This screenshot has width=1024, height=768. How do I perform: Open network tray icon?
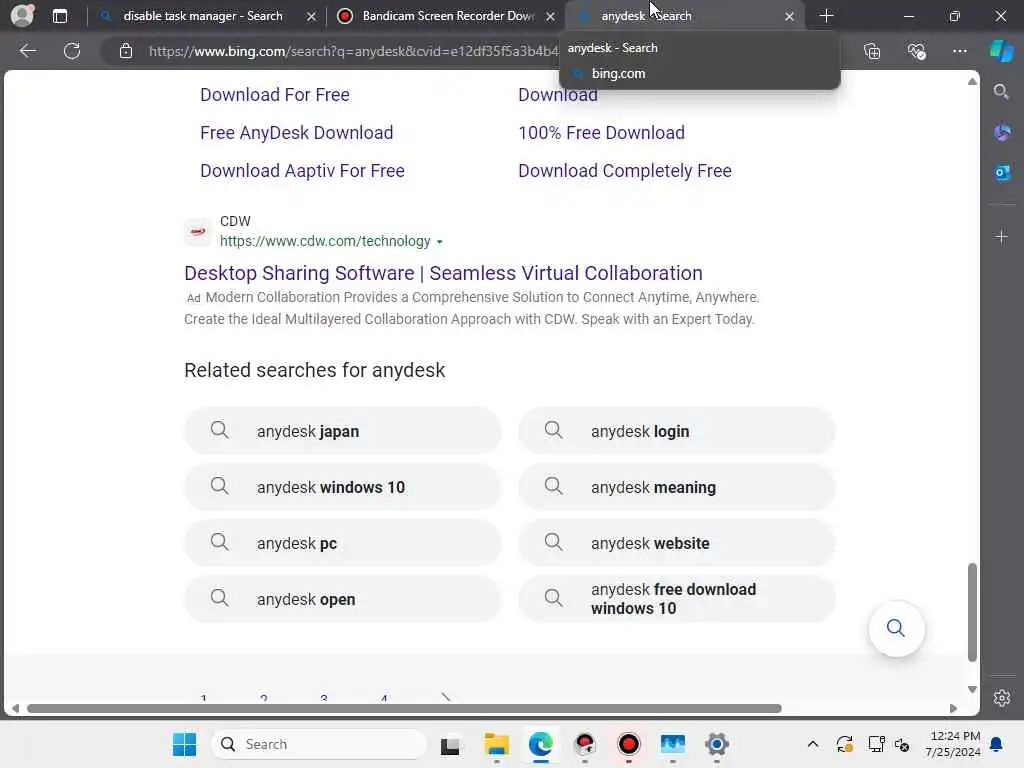pos(876,744)
